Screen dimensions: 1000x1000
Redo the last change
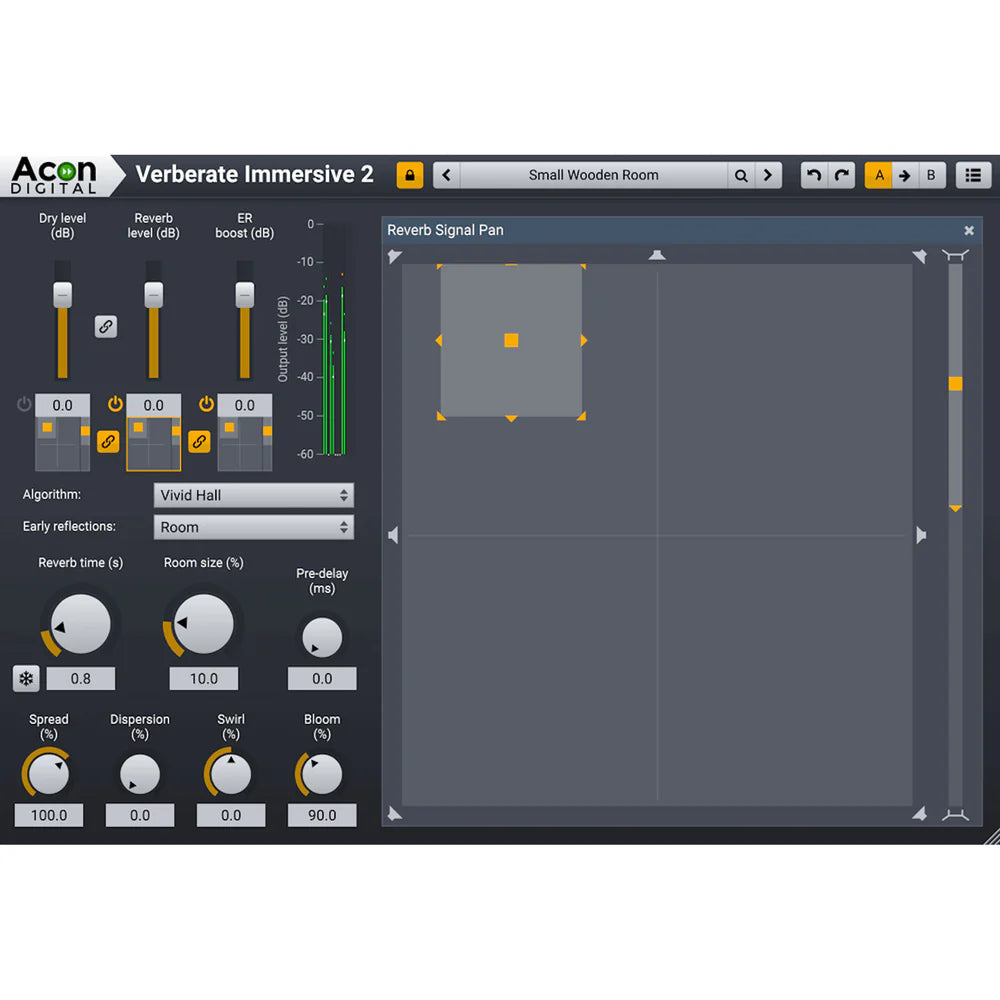tap(841, 175)
